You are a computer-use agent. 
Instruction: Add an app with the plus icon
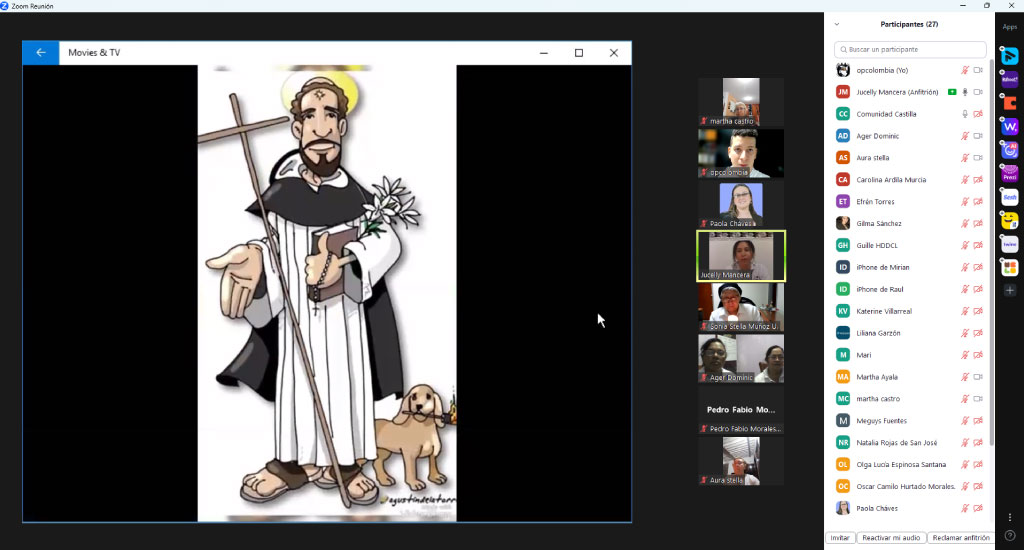point(1010,290)
